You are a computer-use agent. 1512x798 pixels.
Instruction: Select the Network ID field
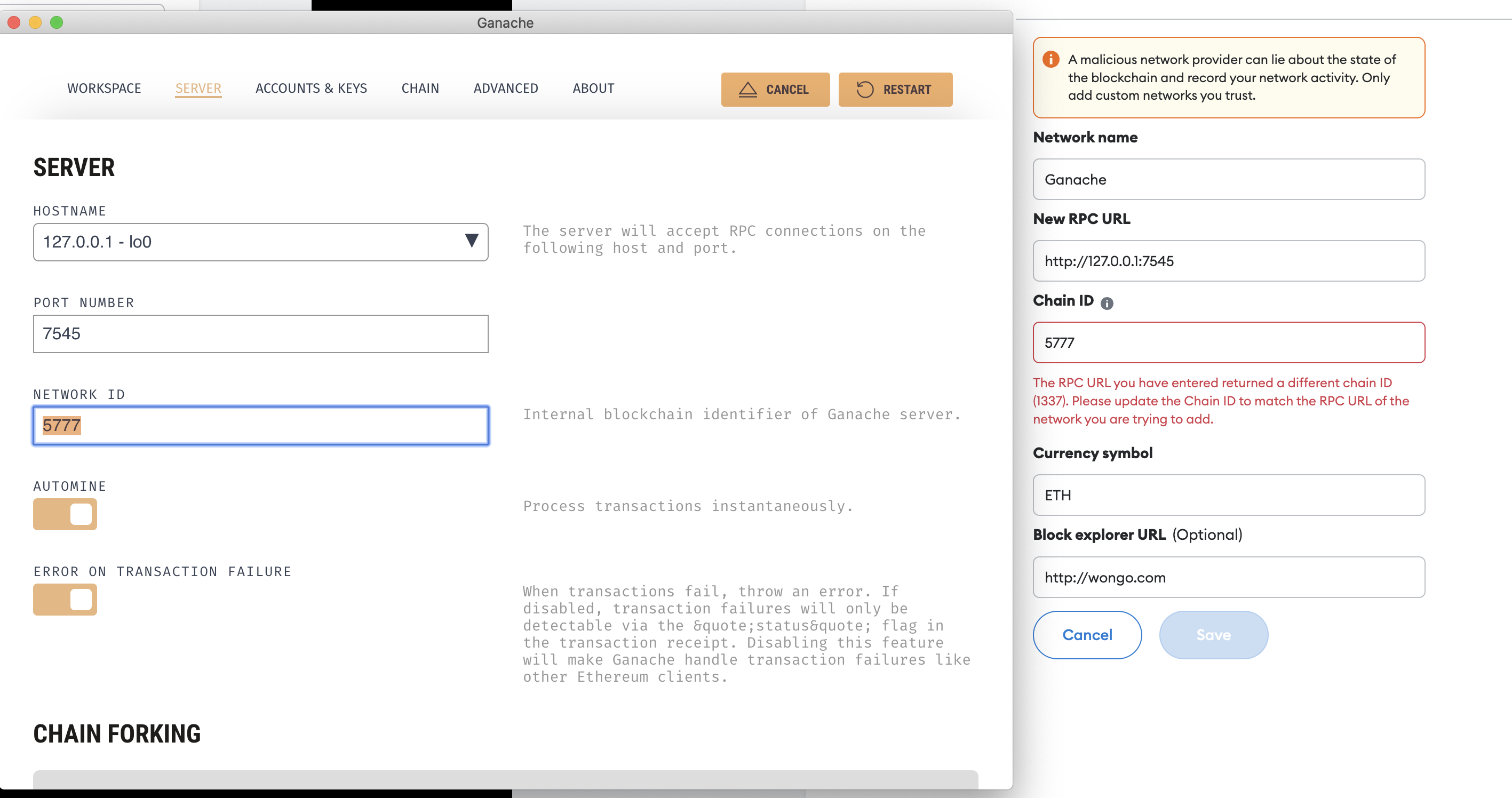(260, 425)
